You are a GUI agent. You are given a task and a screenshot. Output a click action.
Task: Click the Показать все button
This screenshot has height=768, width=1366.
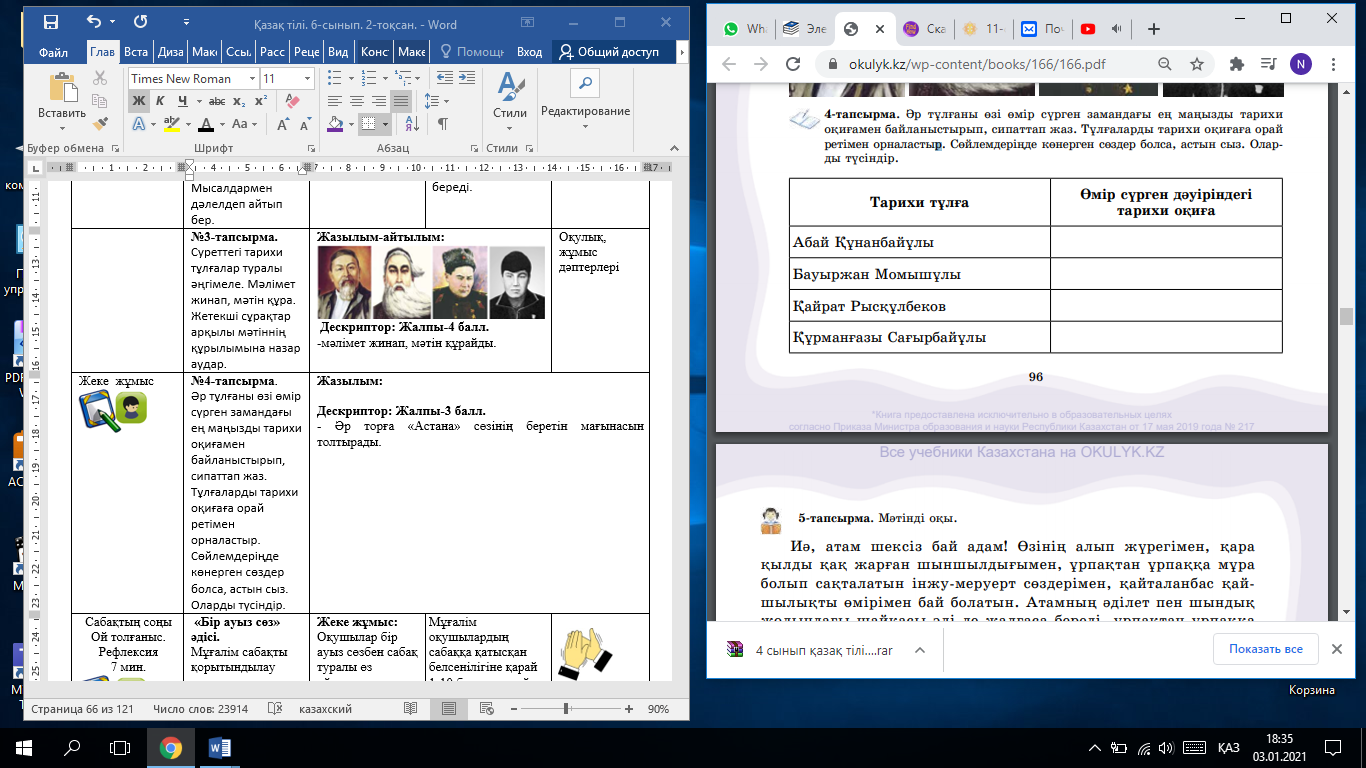point(1264,649)
